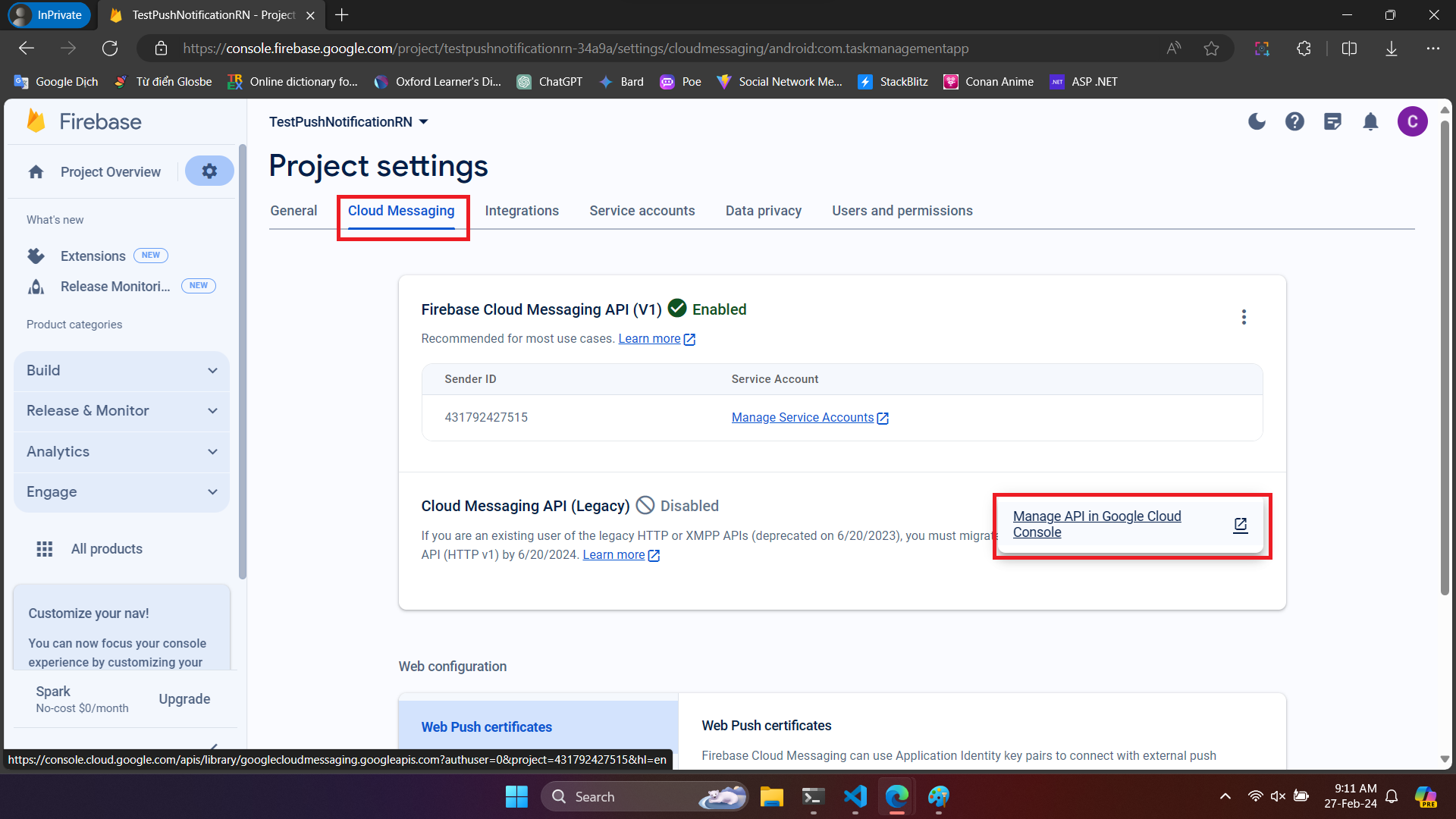The height and width of the screenshot is (819, 1456).
Task: Switch to the Integrations tab
Action: coord(522,211)
